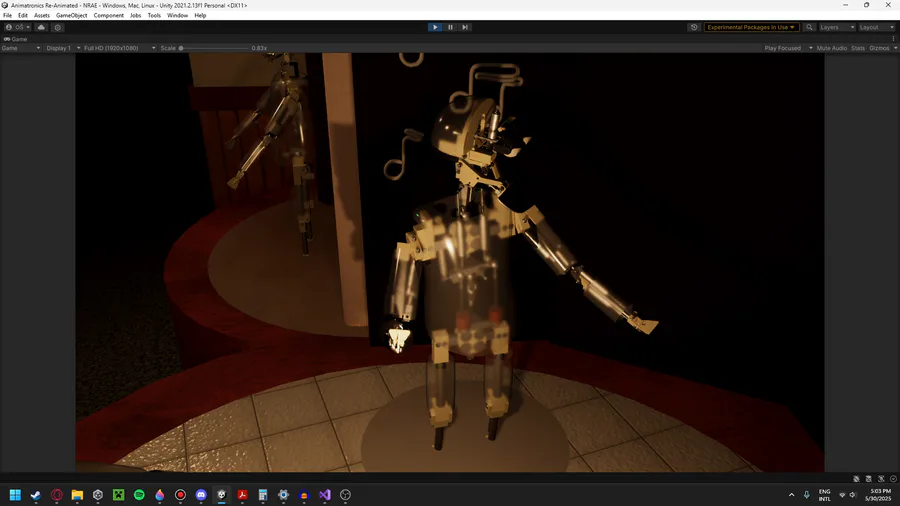Open the Windows Start menu
The image size is (900, 506).
[15, 495]
